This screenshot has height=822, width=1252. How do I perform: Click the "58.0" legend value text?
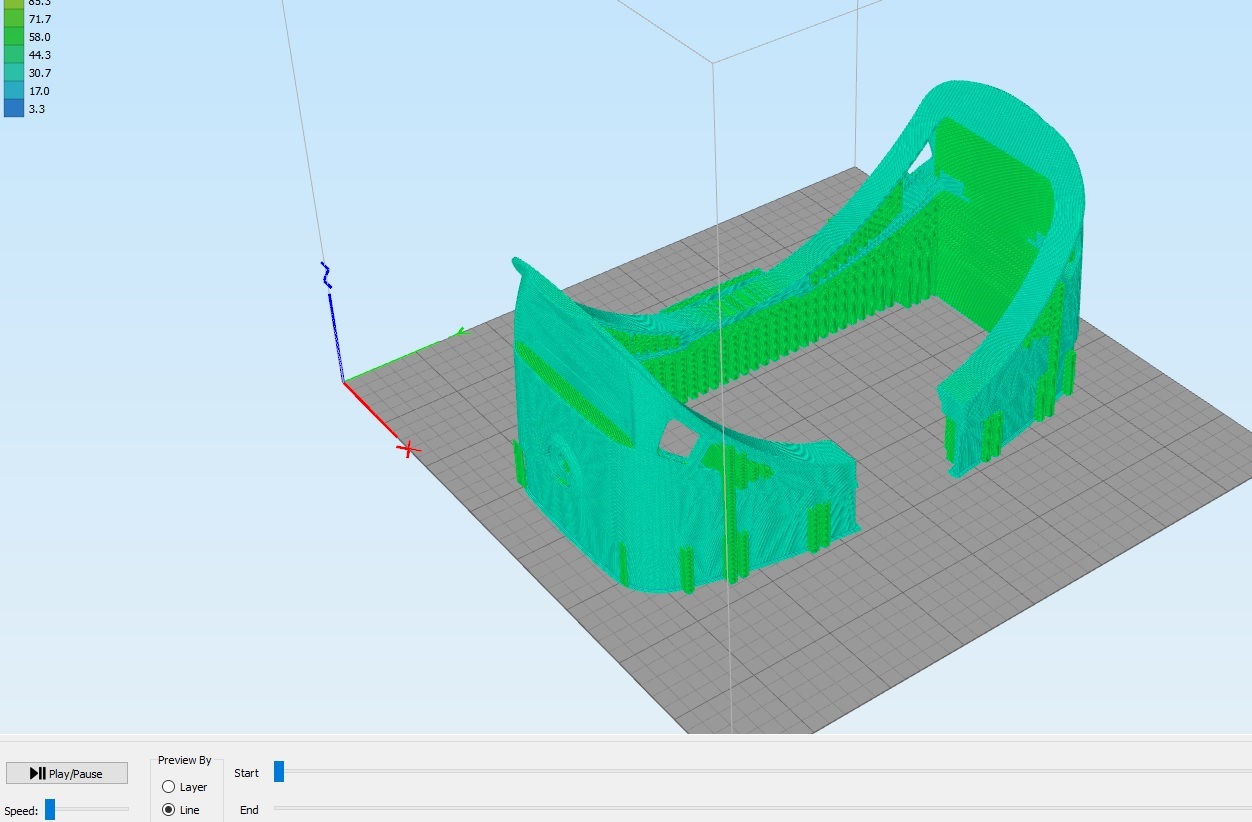39,37
